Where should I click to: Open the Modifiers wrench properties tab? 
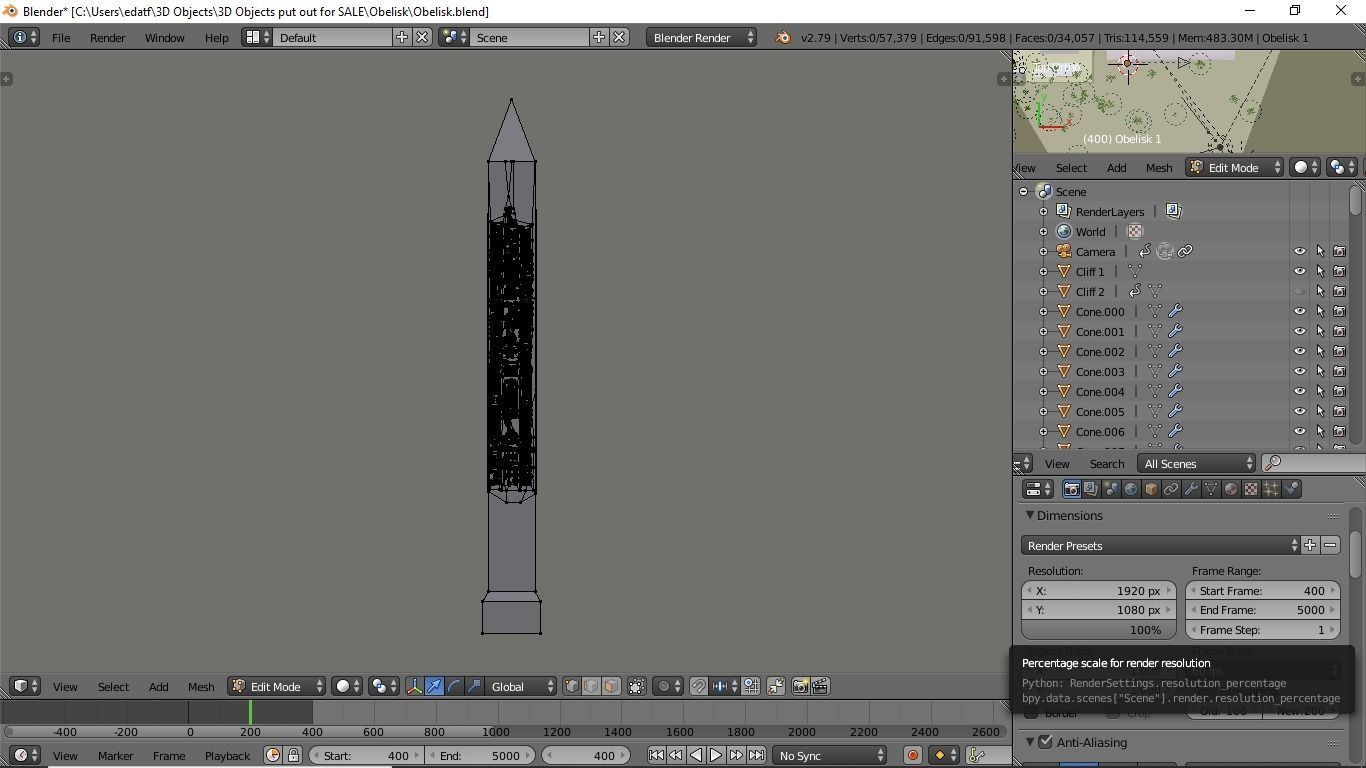[1191, 489]
